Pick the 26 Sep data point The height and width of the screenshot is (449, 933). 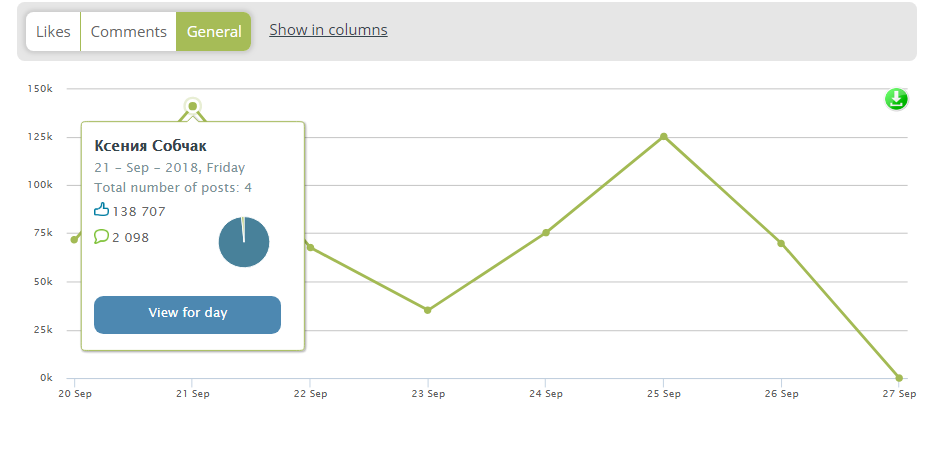[781, 244]
